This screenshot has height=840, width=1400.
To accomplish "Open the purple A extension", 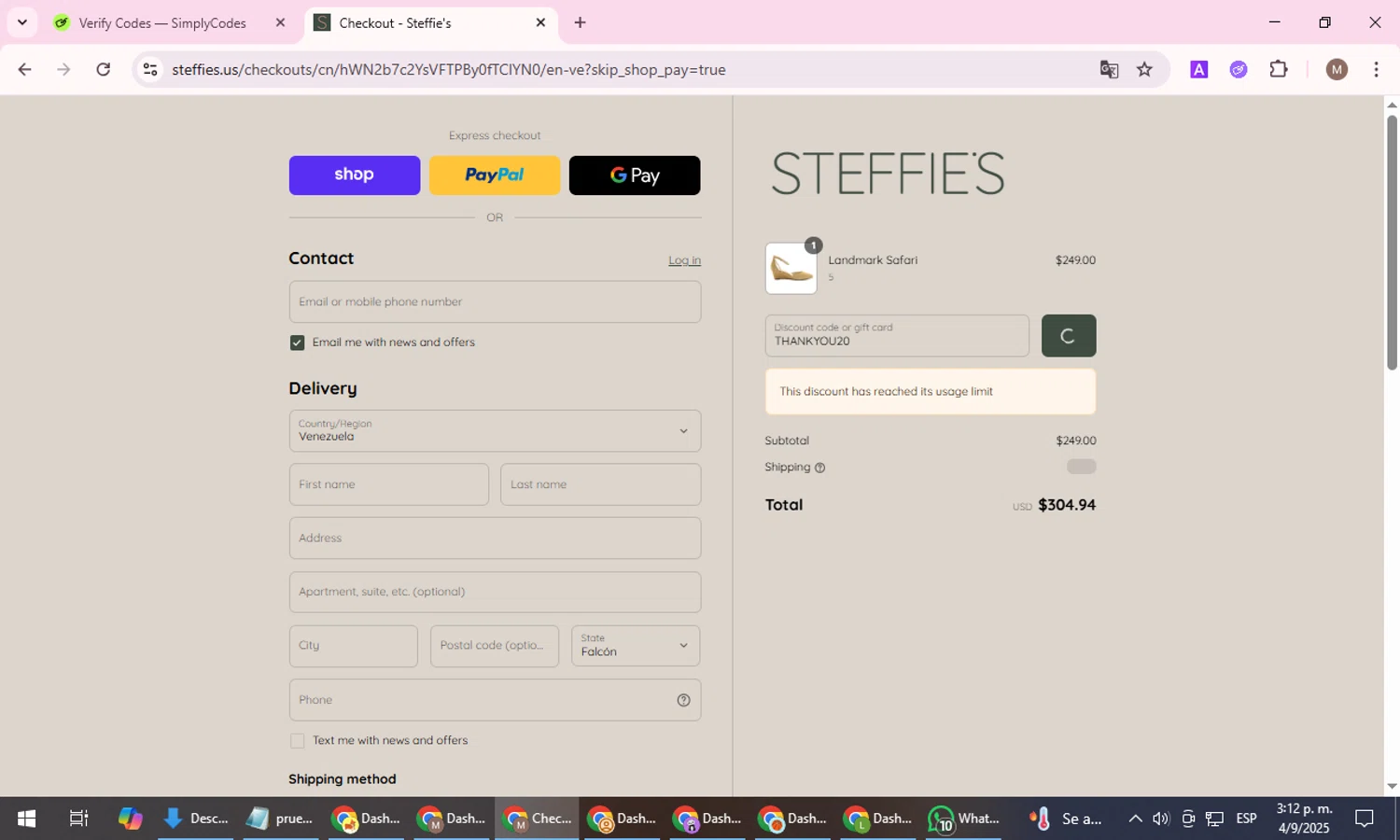I will 1199,69.
